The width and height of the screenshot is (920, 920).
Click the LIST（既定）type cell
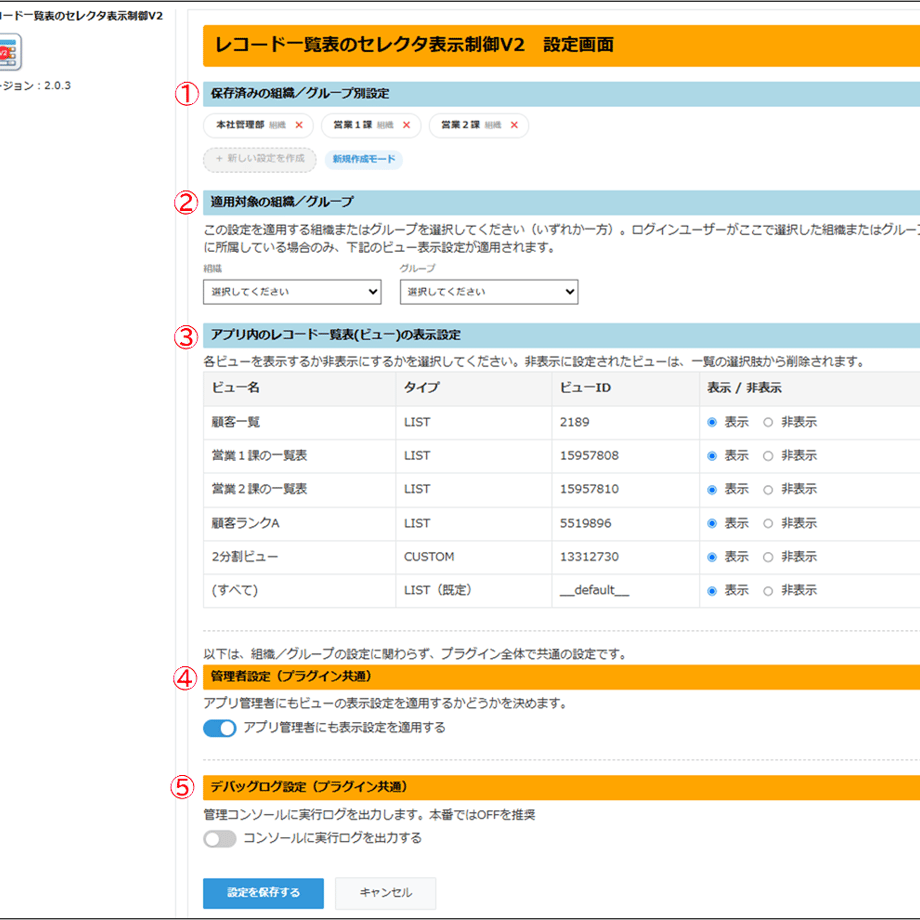[473, 590]
